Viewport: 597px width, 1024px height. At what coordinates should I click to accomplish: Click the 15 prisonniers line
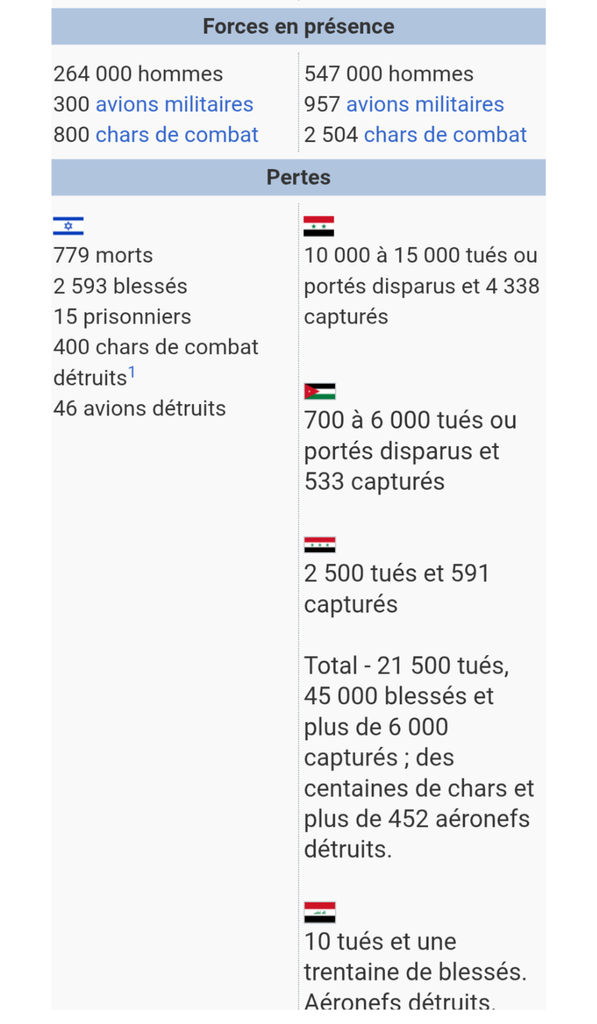tap(122, 317)
